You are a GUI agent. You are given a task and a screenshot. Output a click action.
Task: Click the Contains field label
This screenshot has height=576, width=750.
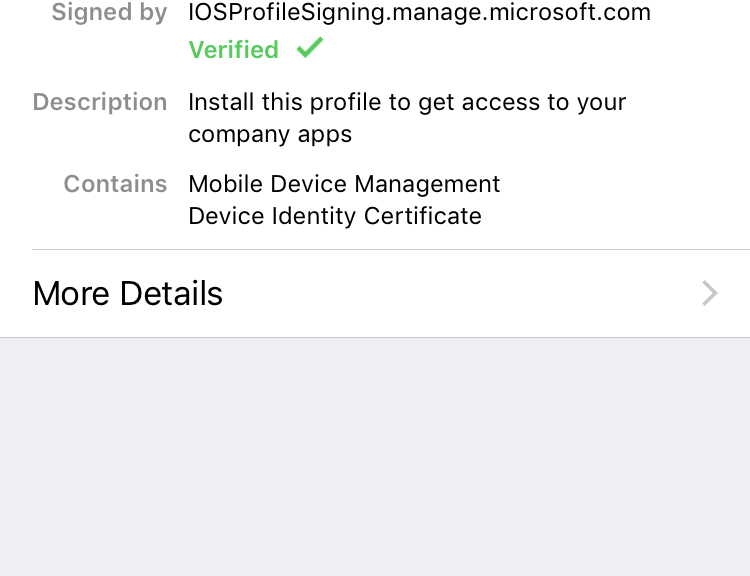pos(115,184)
